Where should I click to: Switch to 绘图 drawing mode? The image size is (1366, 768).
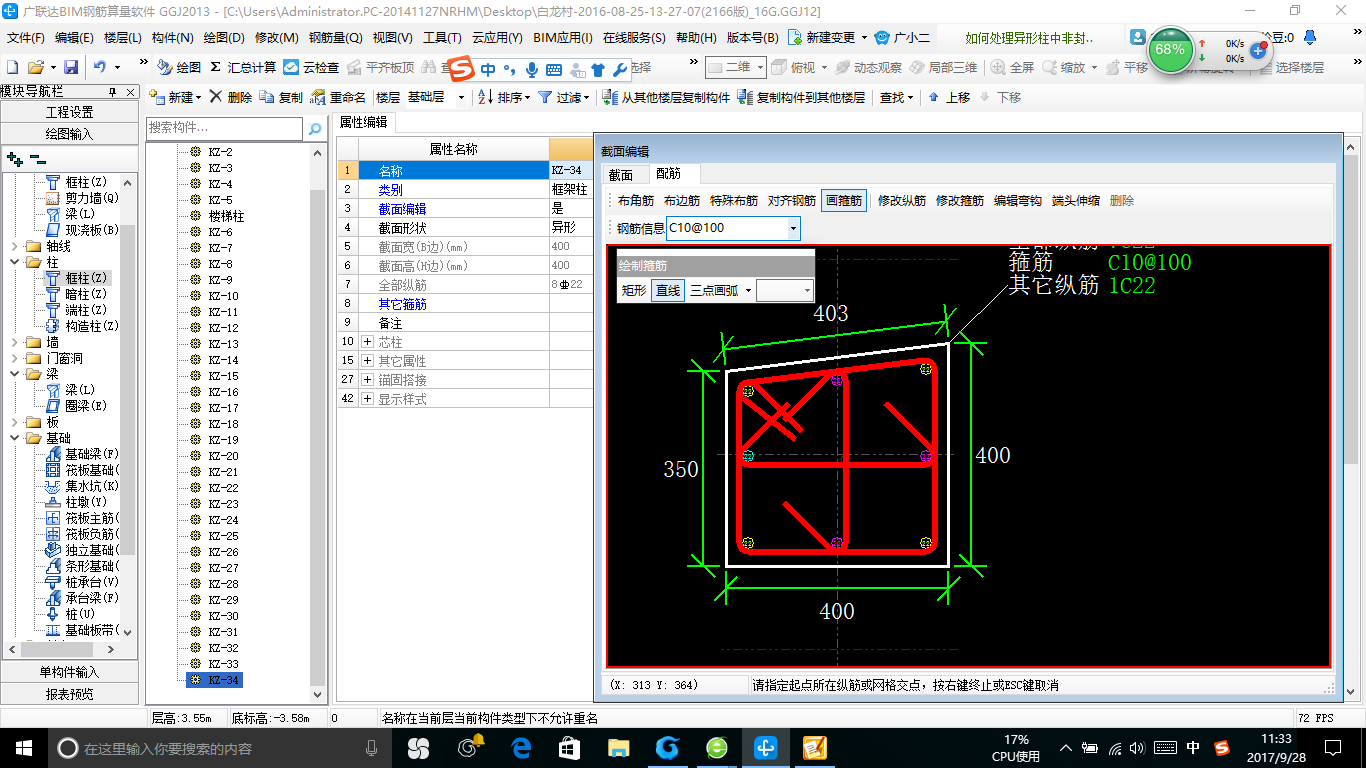[x=179, y=67]
